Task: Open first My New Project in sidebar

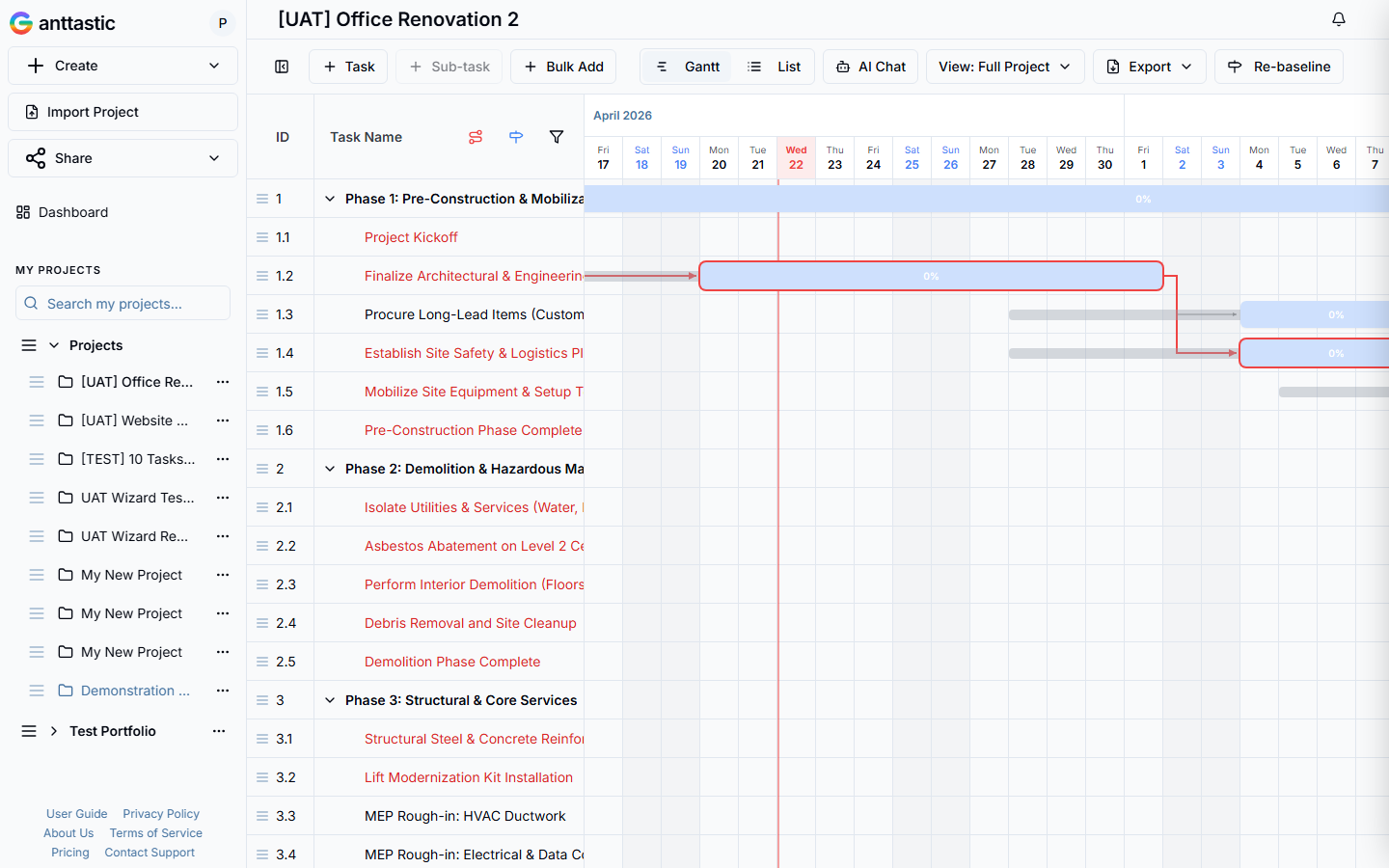Action: point(131,575)
